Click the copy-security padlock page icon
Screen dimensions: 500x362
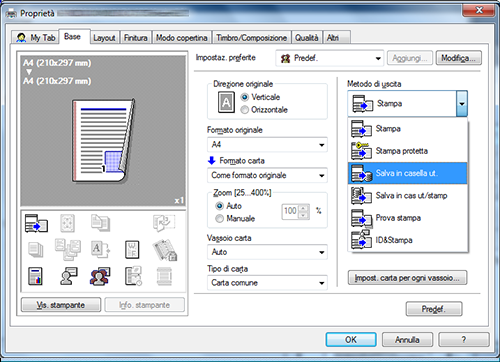[165, 250]
